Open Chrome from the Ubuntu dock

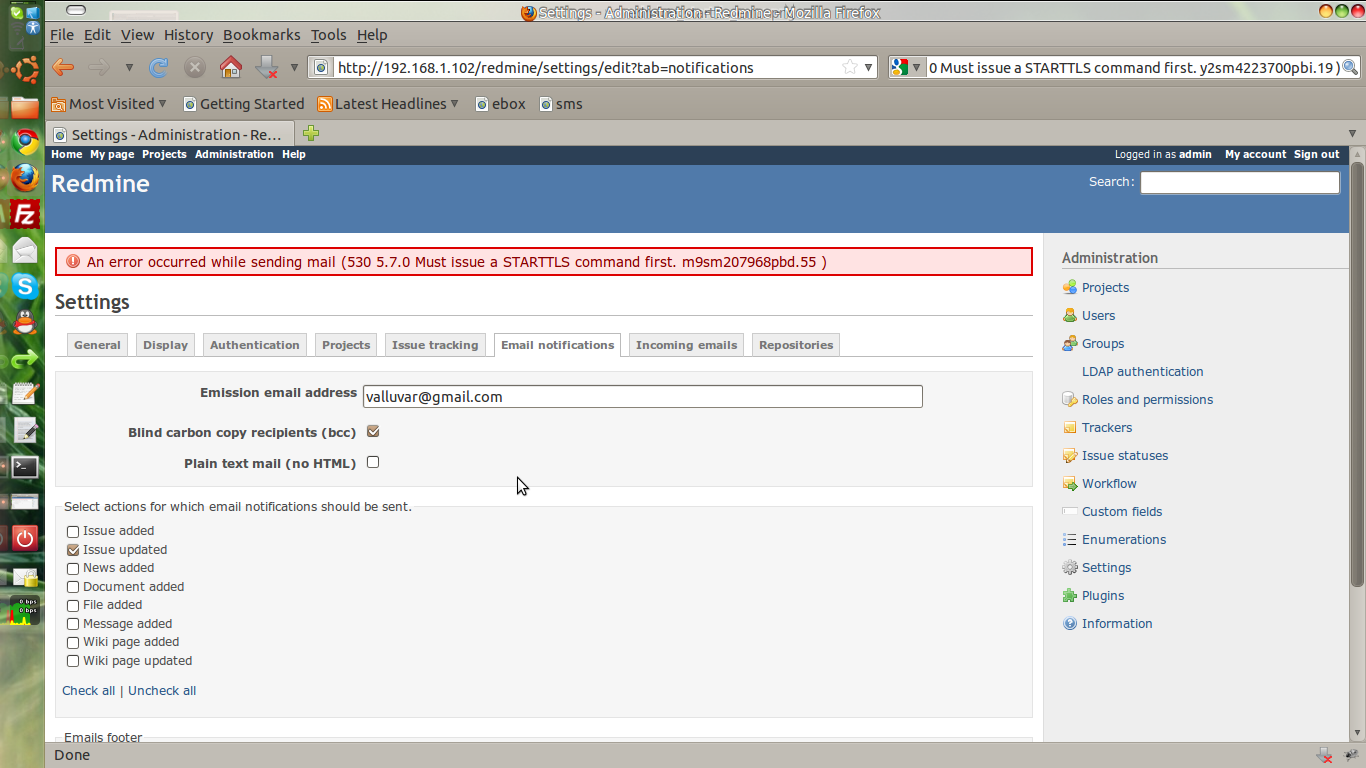25,141
